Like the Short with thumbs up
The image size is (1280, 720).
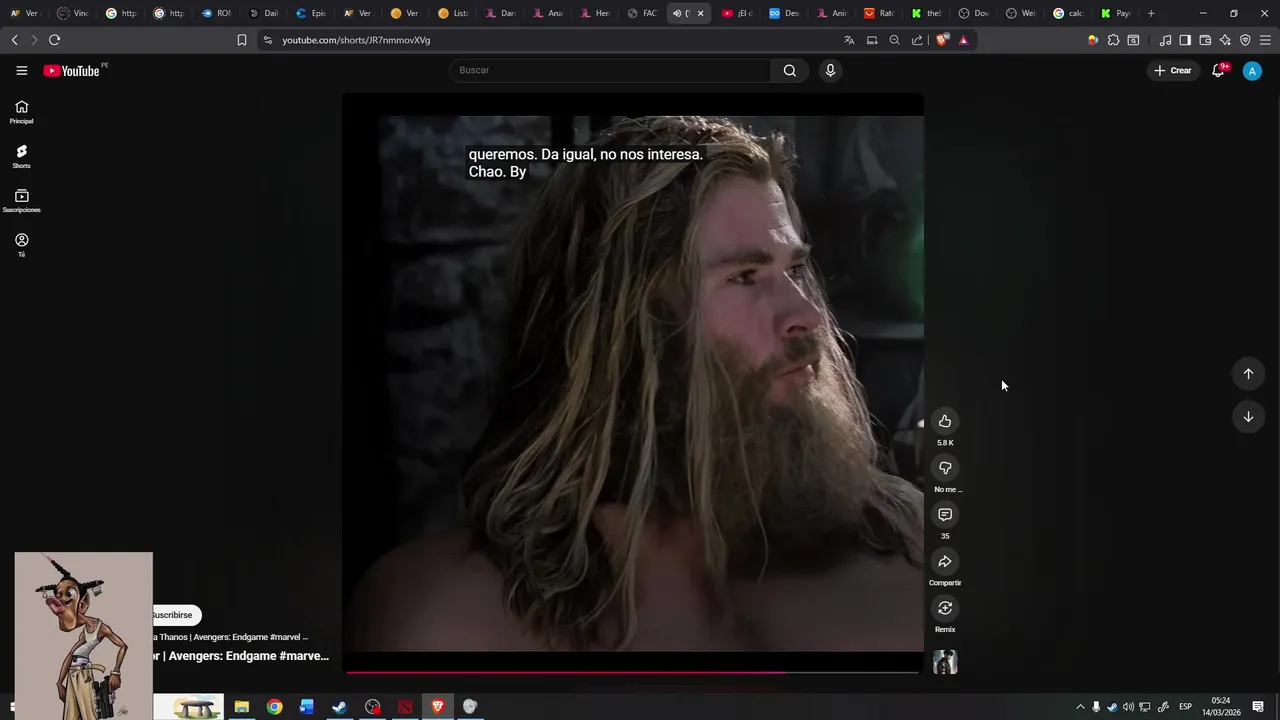pyautogui.click(x=945, y=421)
